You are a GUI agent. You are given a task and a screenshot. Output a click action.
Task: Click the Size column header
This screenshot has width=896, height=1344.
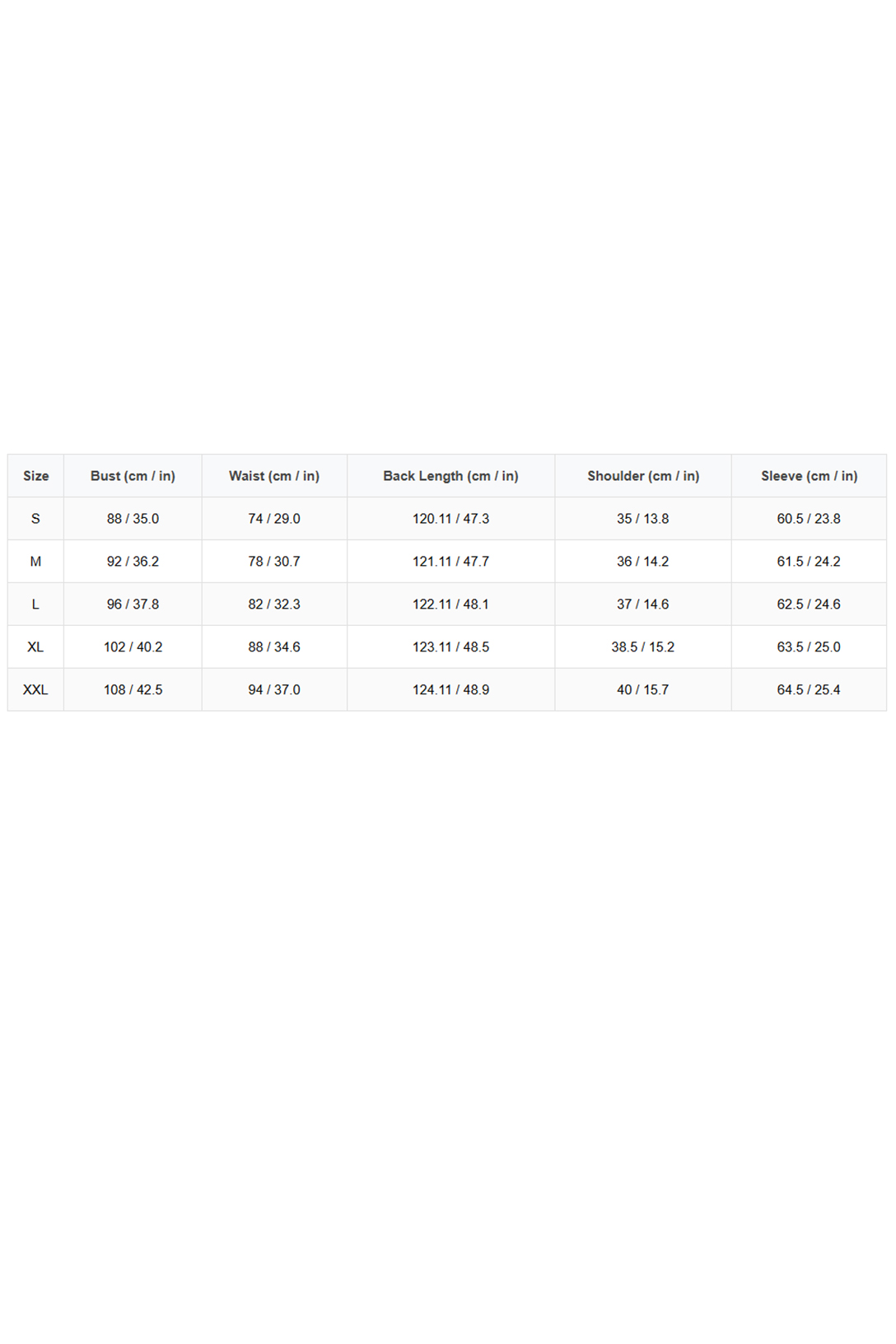pyautogui.click(x=35, y=476)
